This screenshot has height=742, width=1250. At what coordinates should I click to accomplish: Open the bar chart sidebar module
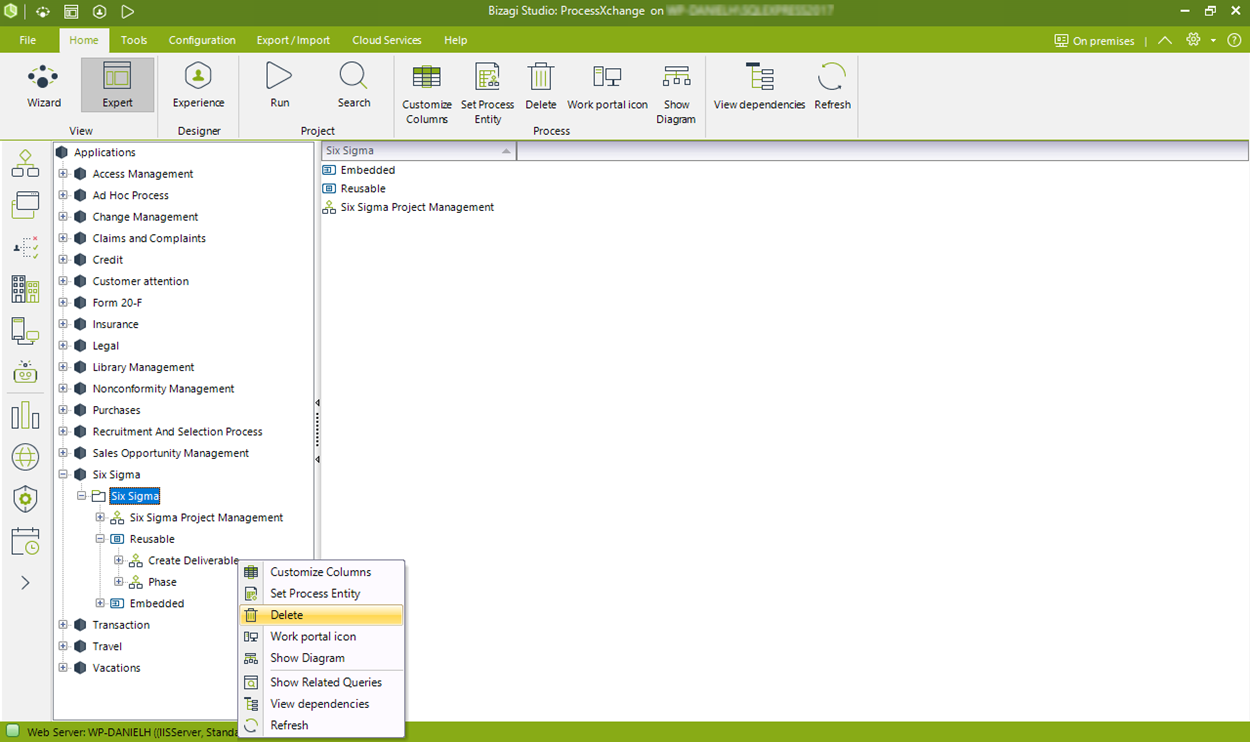click(x=25, y=415)
